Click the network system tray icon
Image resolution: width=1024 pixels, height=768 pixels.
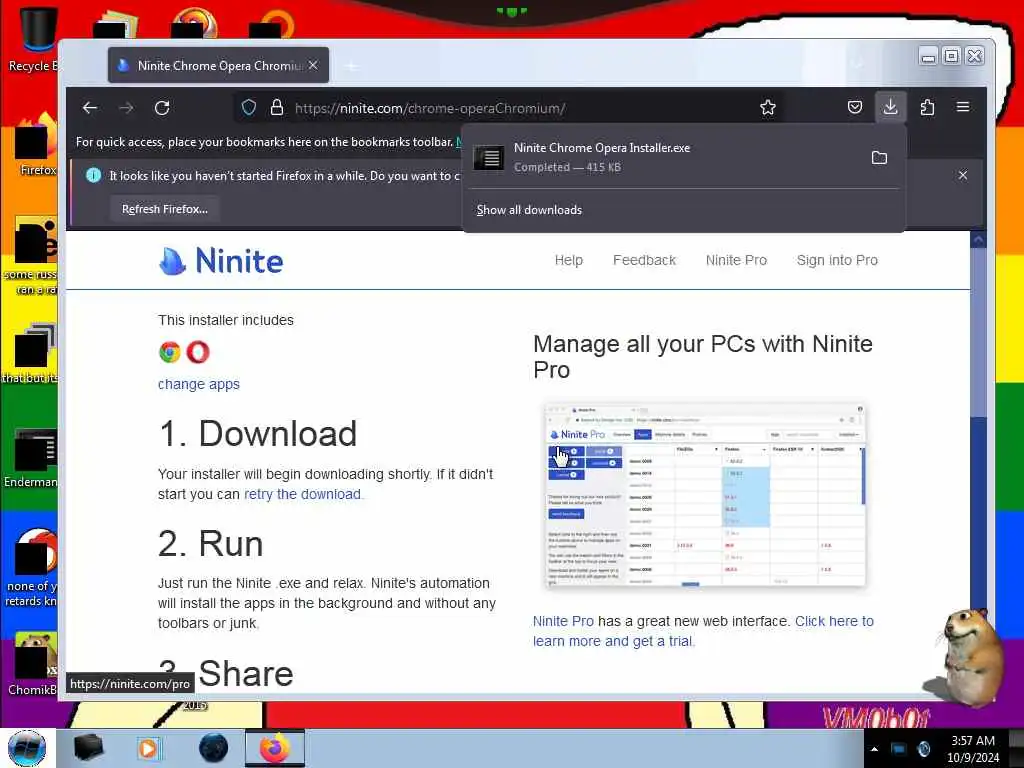pyautogui.click(x=899, y=749)
